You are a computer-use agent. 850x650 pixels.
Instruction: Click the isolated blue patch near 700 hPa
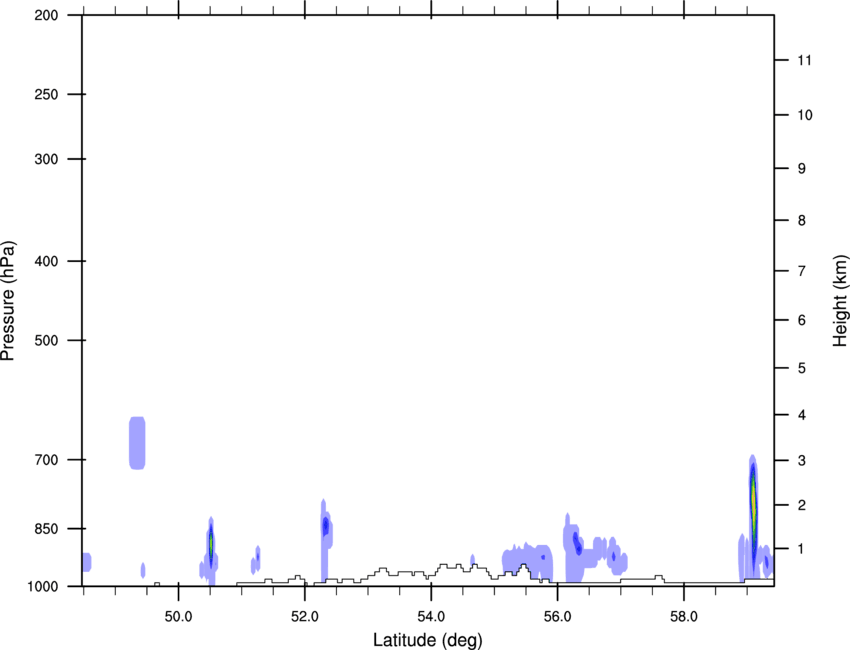pyautogui.click(x=137, y=443)
